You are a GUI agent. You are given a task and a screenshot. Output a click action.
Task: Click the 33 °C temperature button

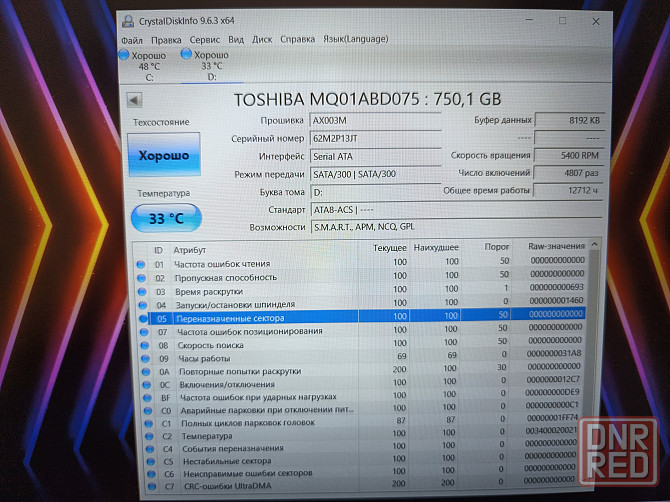165,217
